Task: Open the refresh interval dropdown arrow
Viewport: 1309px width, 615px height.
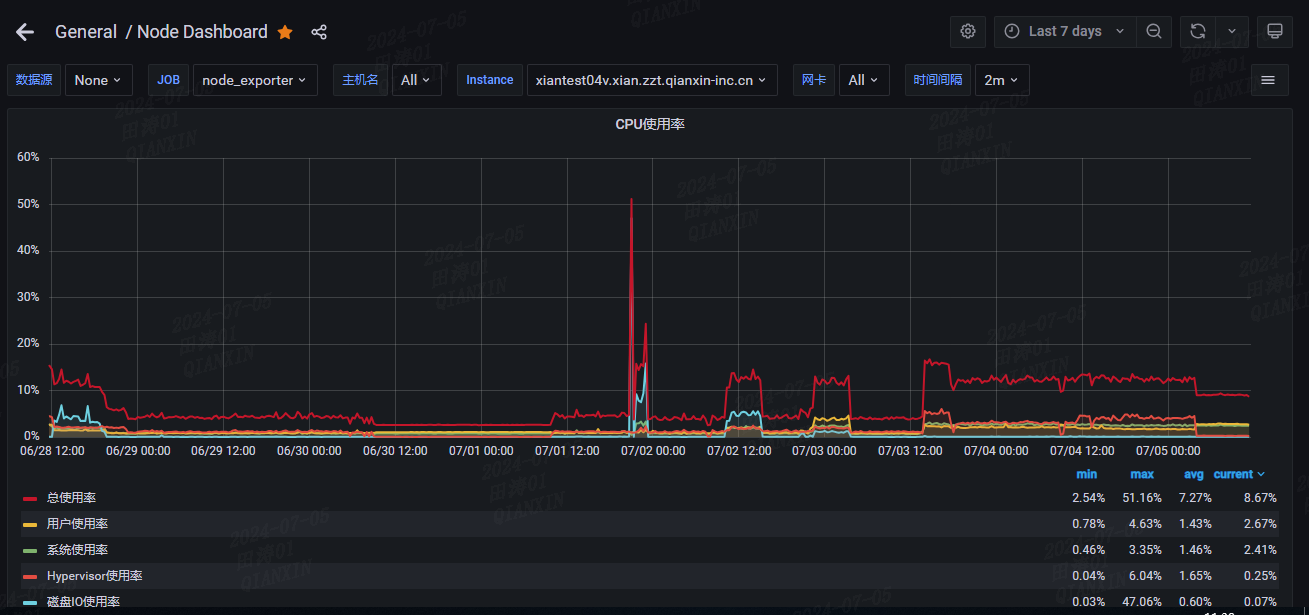Action: [1232, 31]
